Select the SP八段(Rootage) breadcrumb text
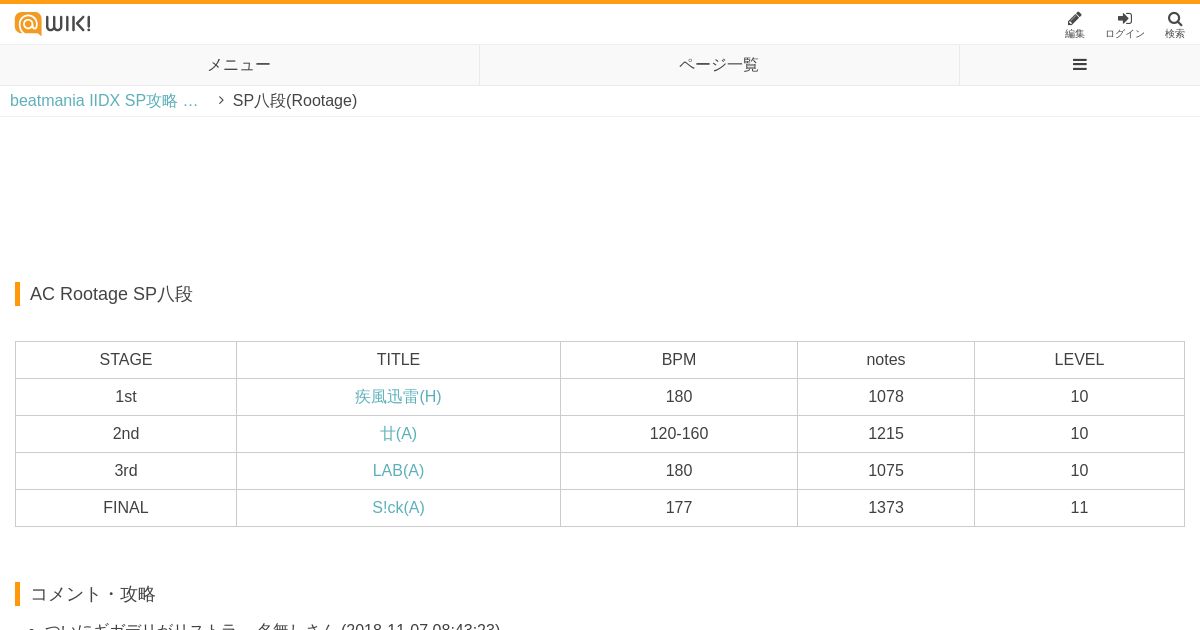This screenshot has height=630, width=1200. point(295,101)
